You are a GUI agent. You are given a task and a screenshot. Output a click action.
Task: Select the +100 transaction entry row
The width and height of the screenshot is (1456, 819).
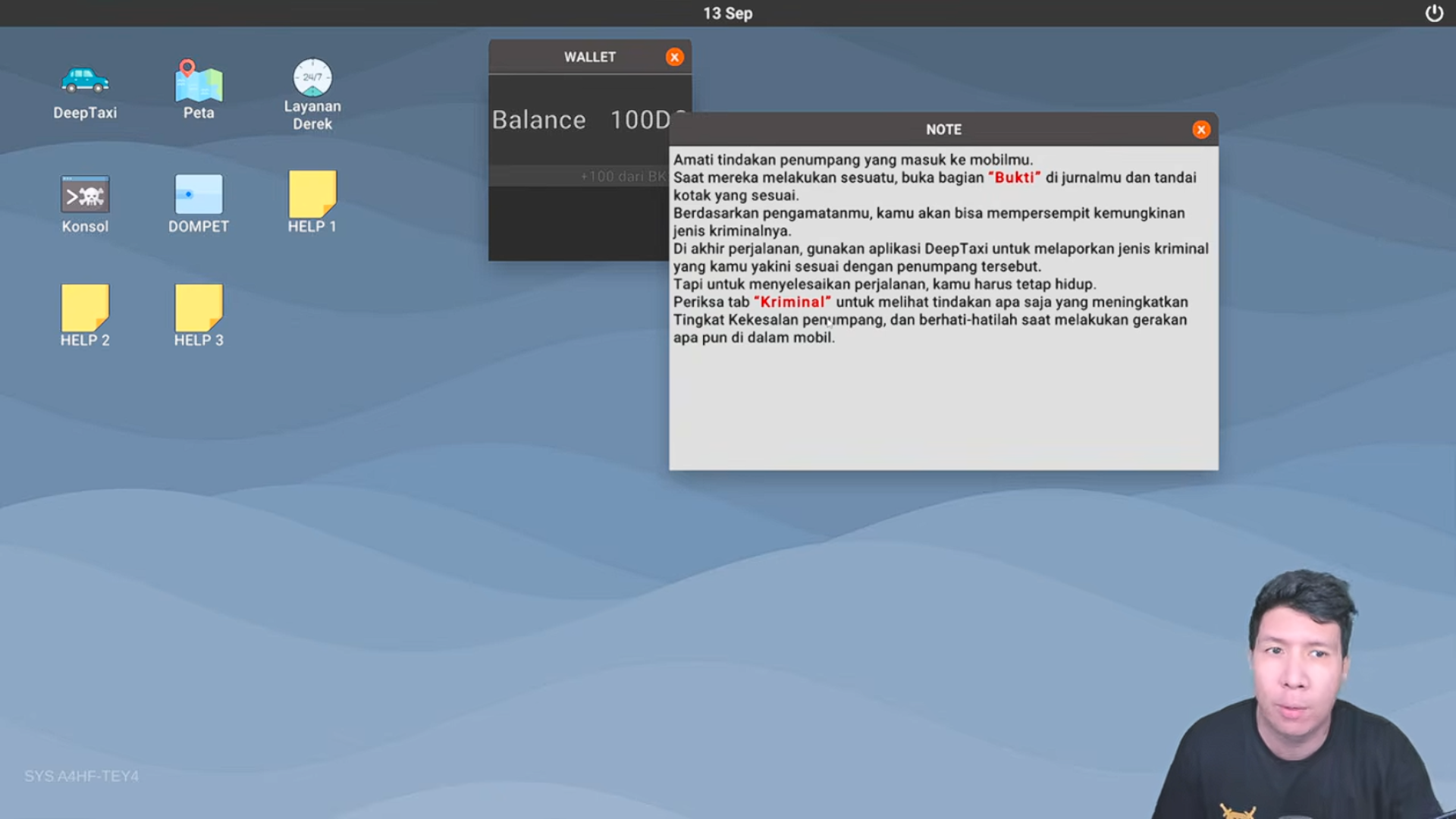579,176
